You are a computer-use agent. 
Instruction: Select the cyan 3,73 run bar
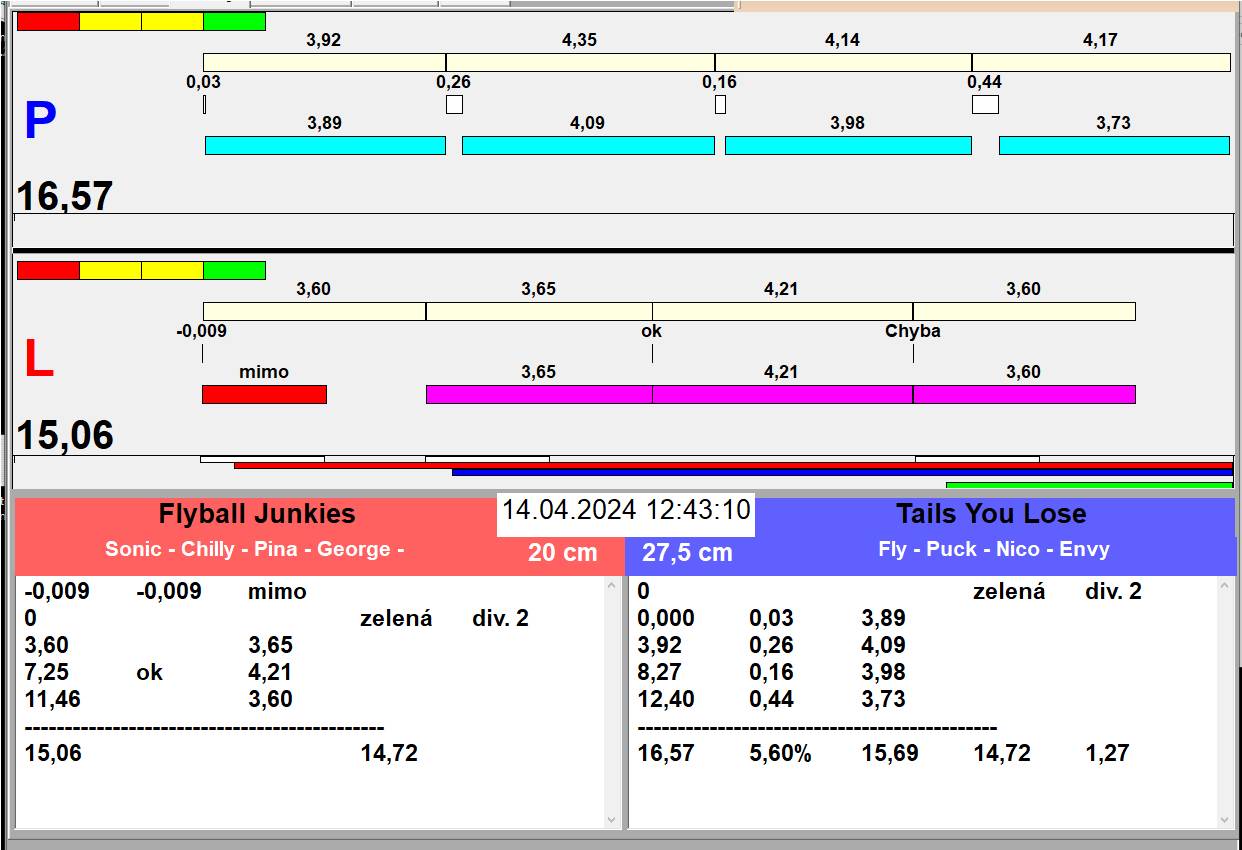[x=1114, y=145]
